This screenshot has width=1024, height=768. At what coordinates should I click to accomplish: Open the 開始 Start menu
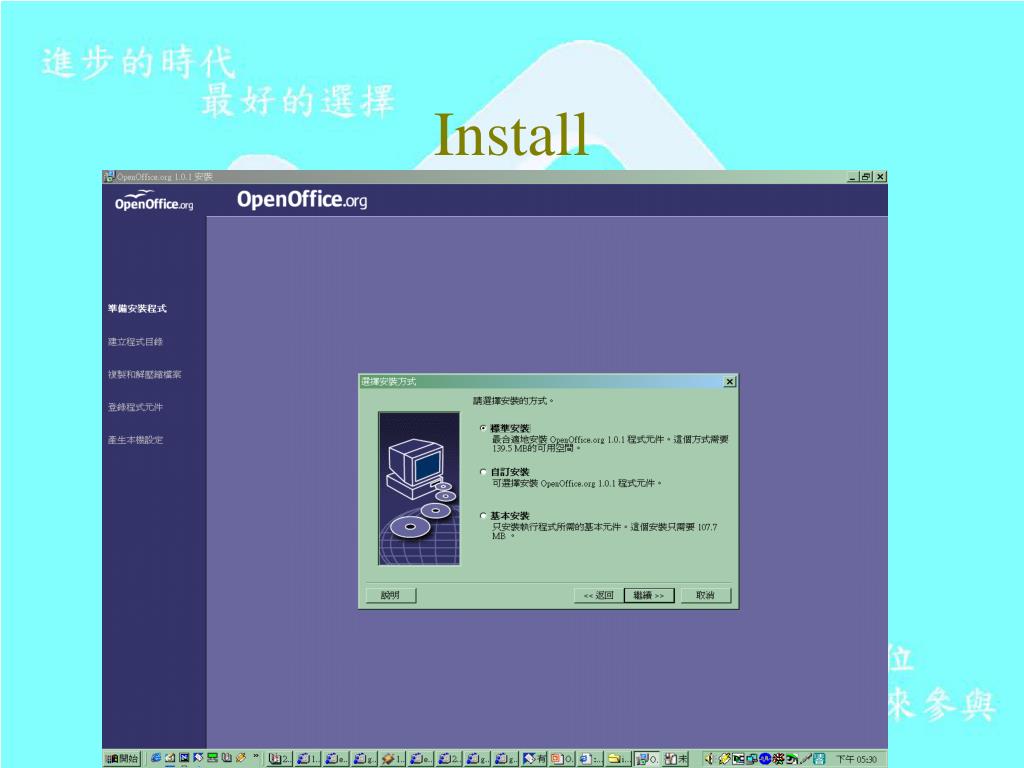pyautogui.click(x=122, y=758)
